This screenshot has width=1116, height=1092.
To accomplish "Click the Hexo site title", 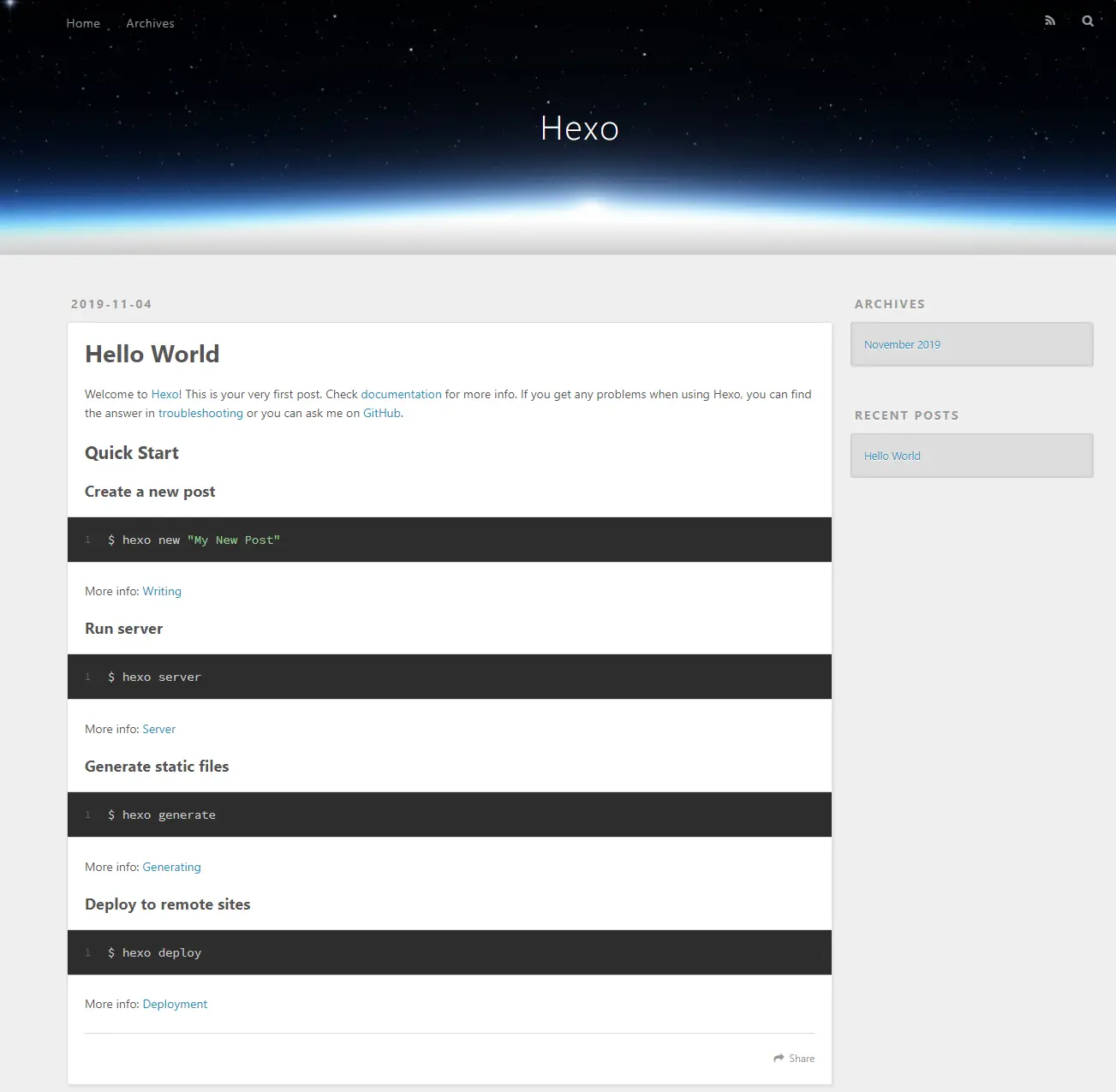I will (580, 128).
